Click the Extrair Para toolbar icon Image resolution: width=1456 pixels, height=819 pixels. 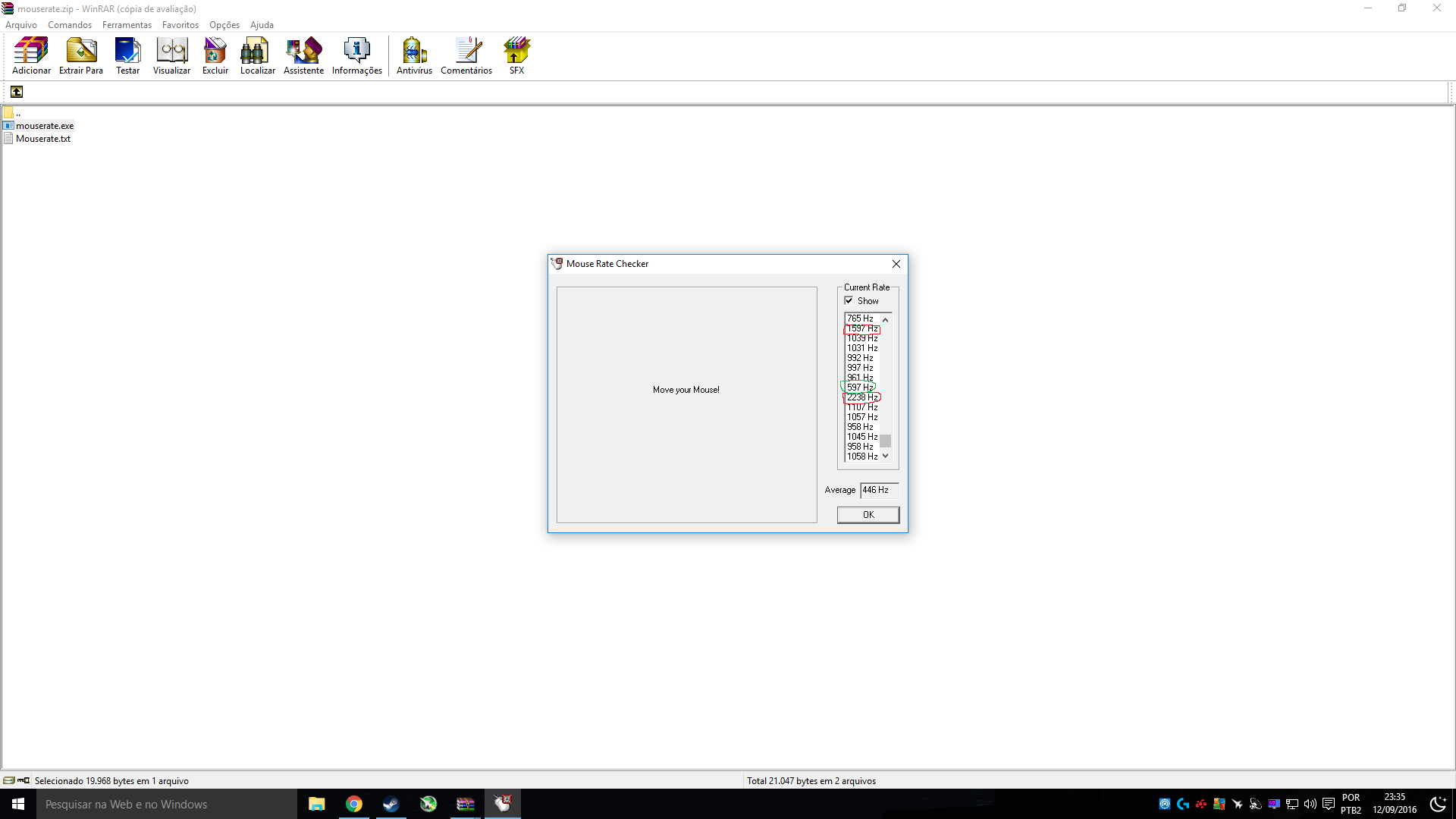coord(81,56)
